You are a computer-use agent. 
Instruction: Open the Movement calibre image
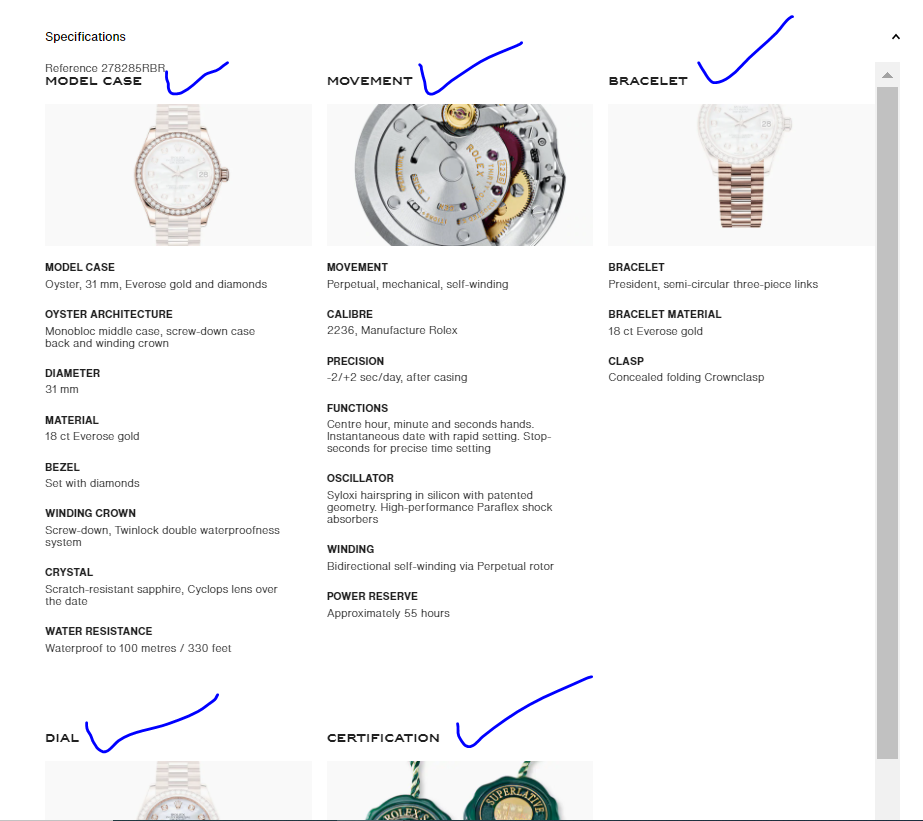(x=460, y=175)
